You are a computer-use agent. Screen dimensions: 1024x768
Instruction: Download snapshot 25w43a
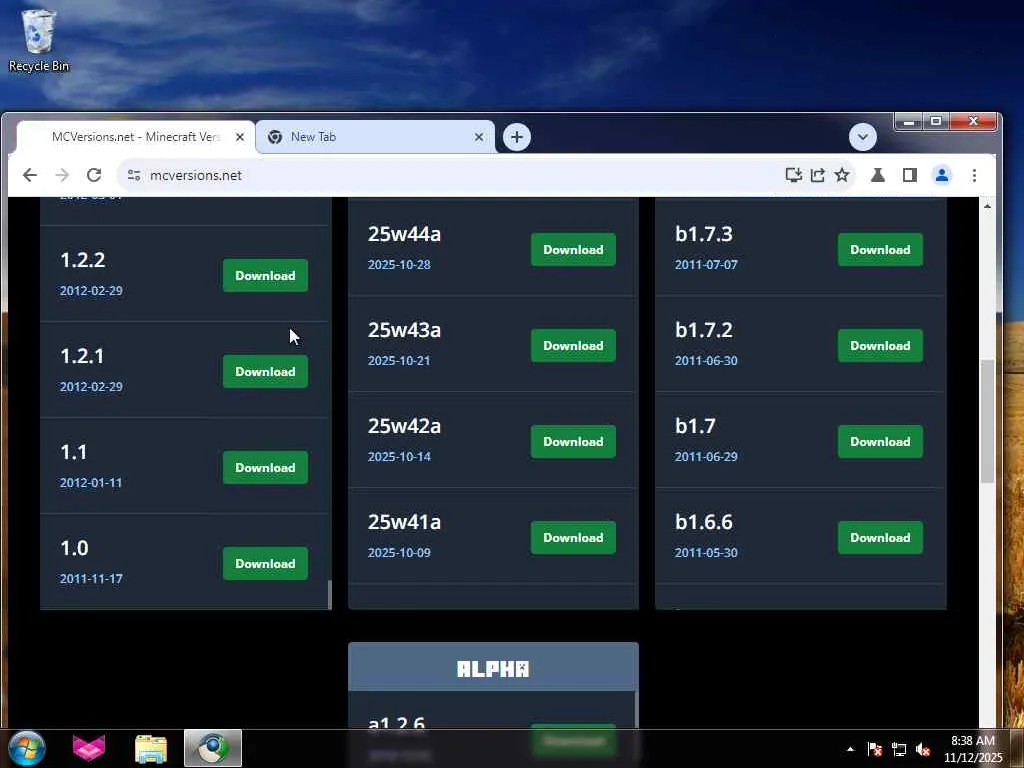pyautogui.click(x=573, y=345)
